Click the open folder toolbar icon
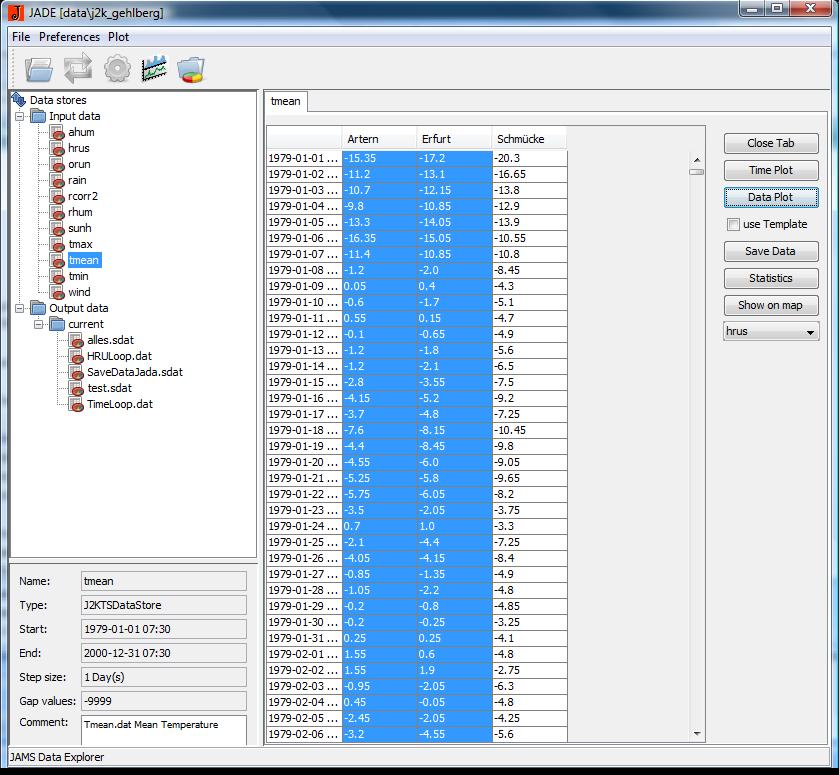839x775 pixels. pyautogui.click(x=38, y=69)
